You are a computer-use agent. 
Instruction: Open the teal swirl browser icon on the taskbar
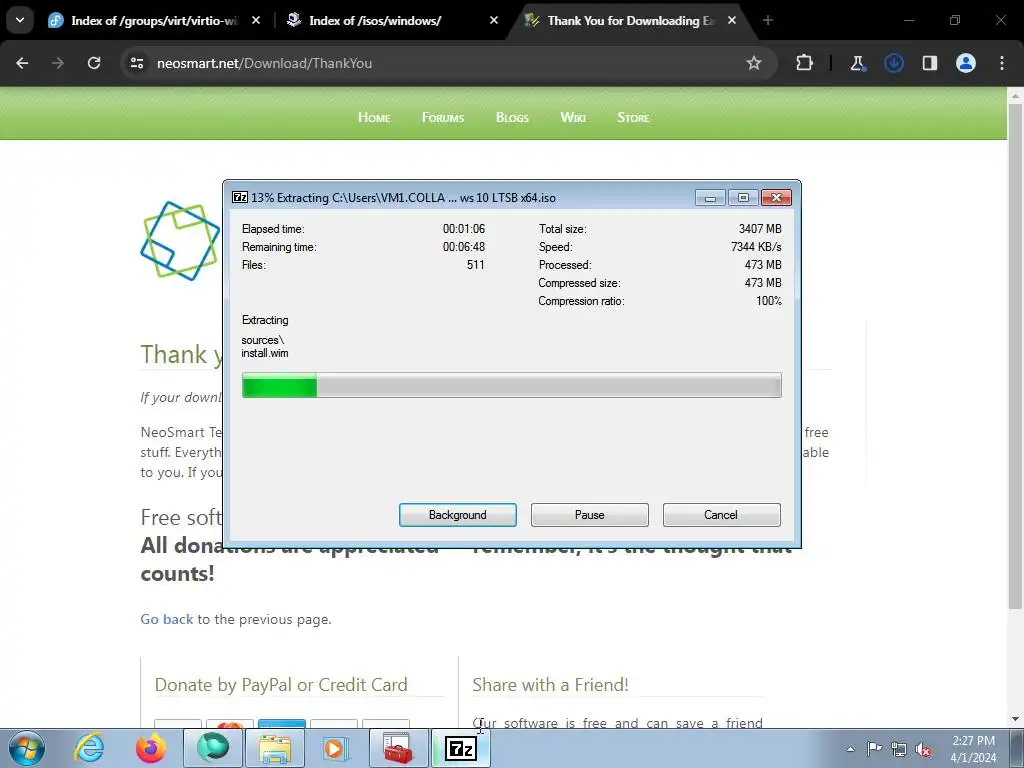213,748
